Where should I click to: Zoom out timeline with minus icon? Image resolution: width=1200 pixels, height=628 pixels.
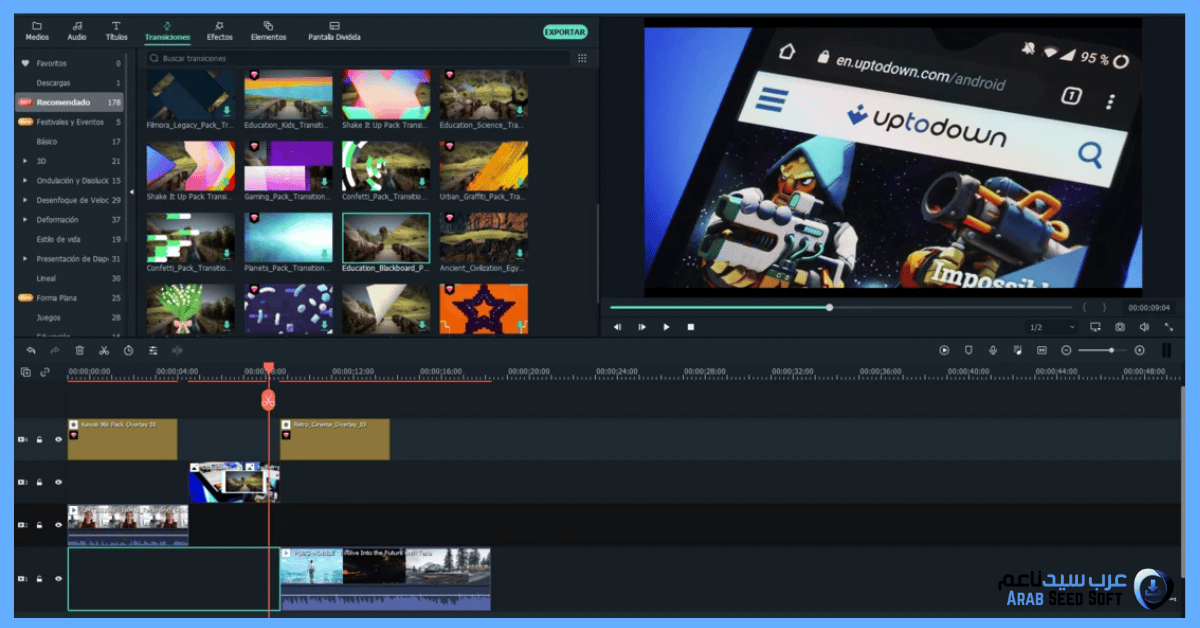click(x=1066, y=350)
